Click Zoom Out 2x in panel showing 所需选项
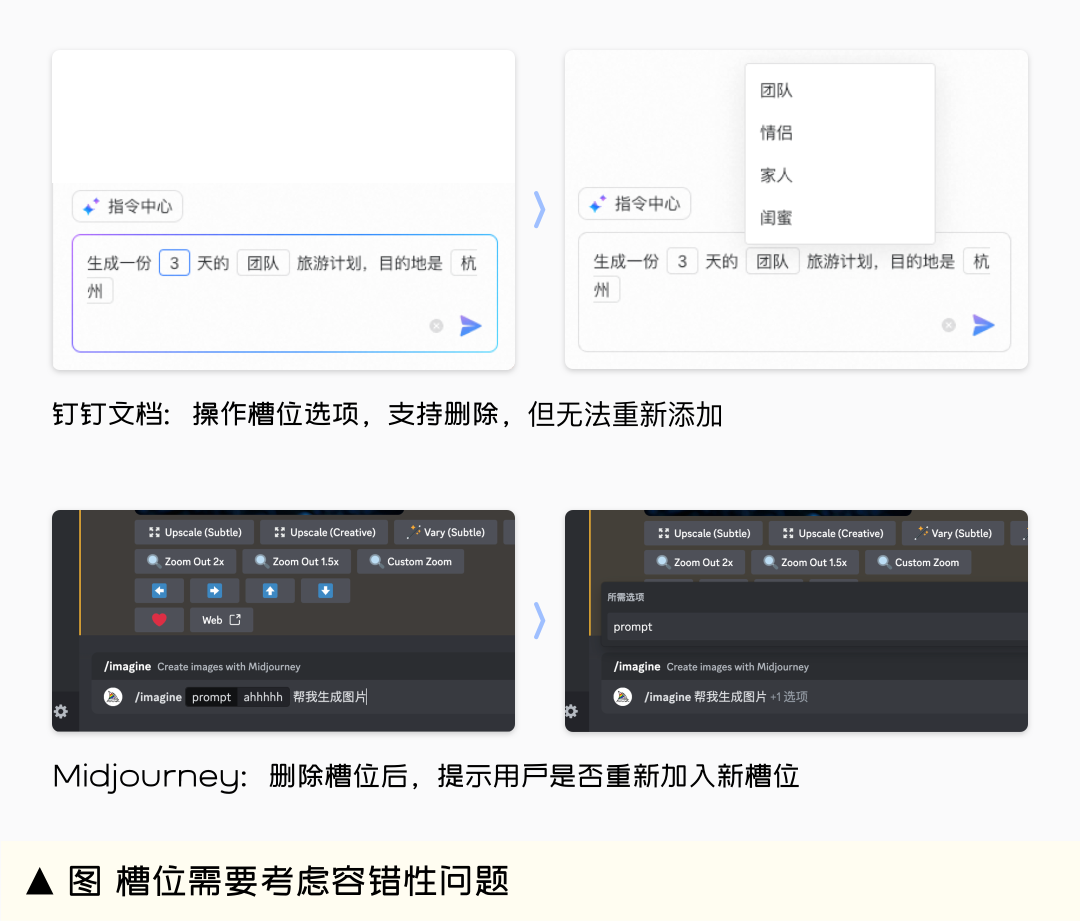The width and height of the screenshot is (1080, 921). click(x=694, y=562)
